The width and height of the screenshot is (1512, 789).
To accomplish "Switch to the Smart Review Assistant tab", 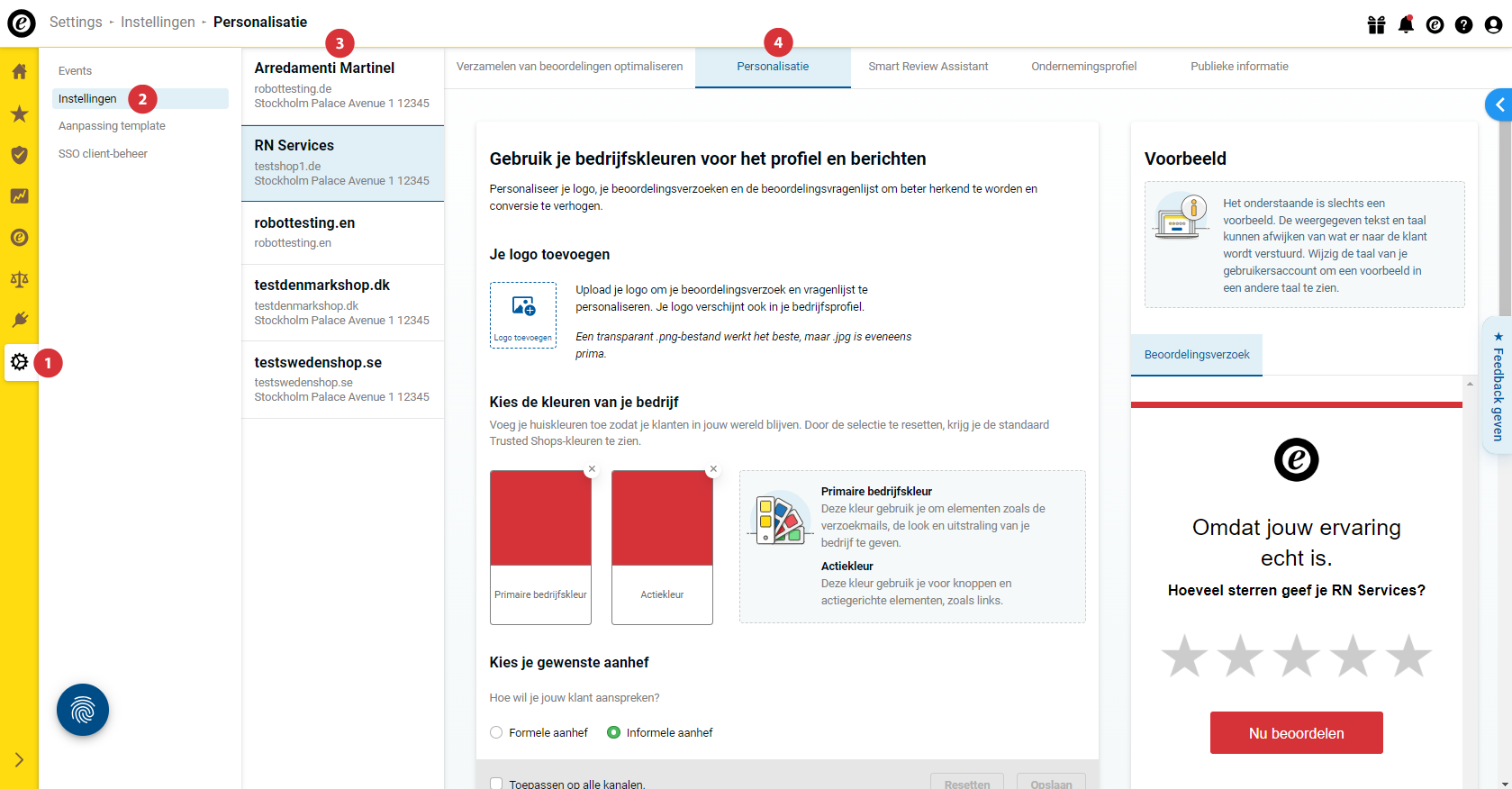I will [x=928, y=67].
